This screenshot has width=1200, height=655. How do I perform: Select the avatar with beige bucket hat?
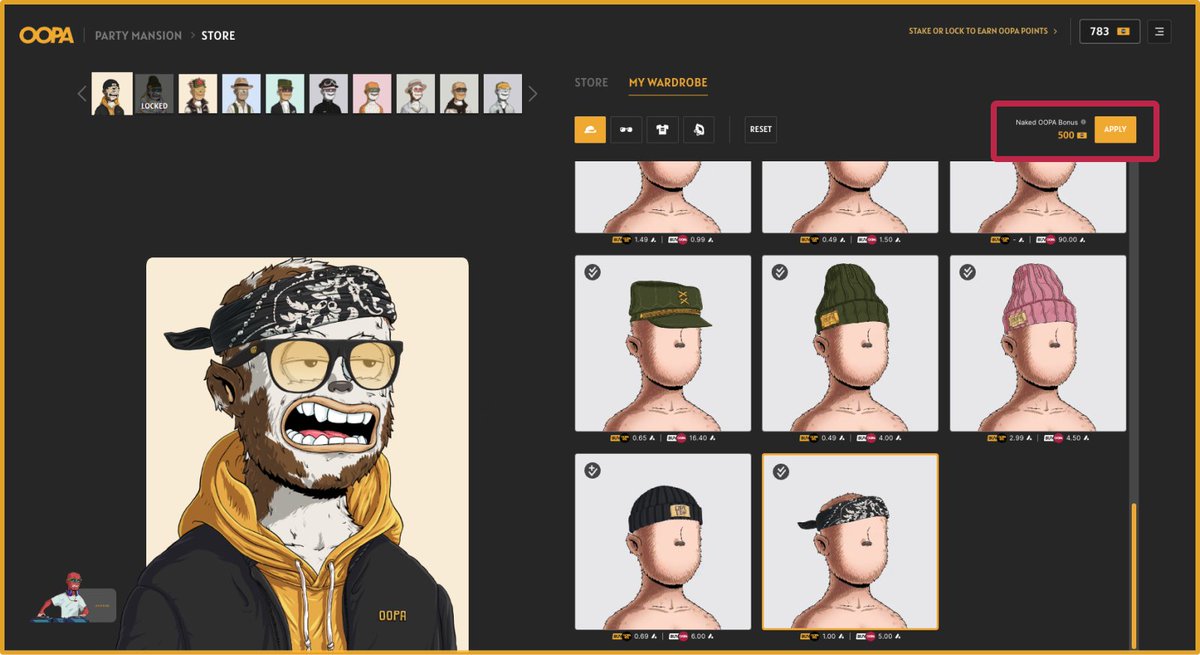click(x=416, y=94)
